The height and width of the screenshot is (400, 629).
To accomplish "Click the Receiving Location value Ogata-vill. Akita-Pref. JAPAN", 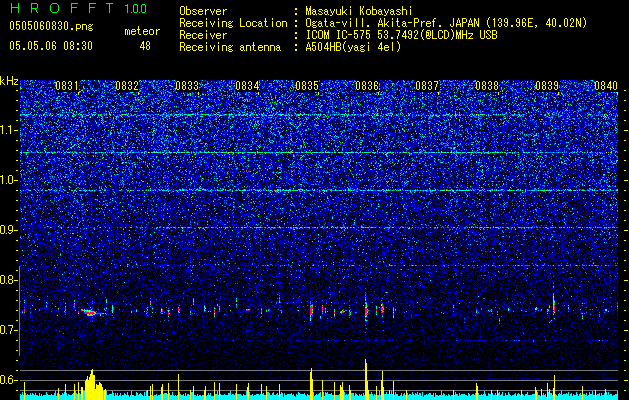I will point(446,23).
